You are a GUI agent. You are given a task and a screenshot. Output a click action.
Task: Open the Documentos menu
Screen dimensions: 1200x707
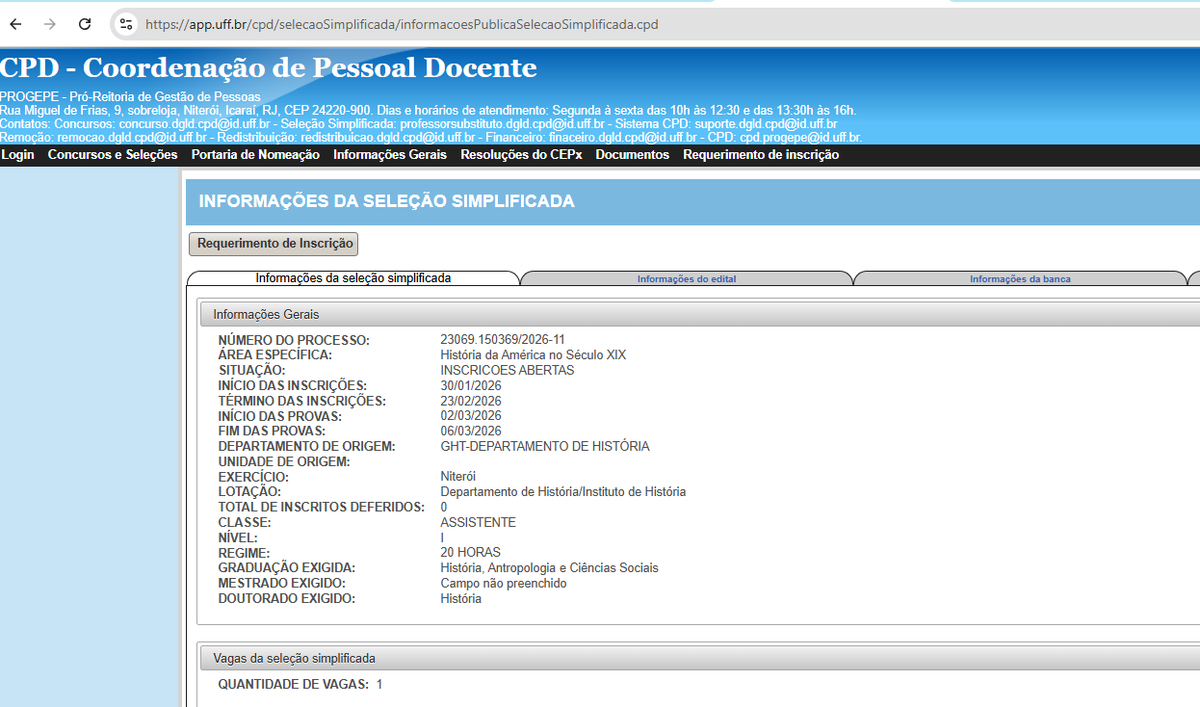click(632, 155)
